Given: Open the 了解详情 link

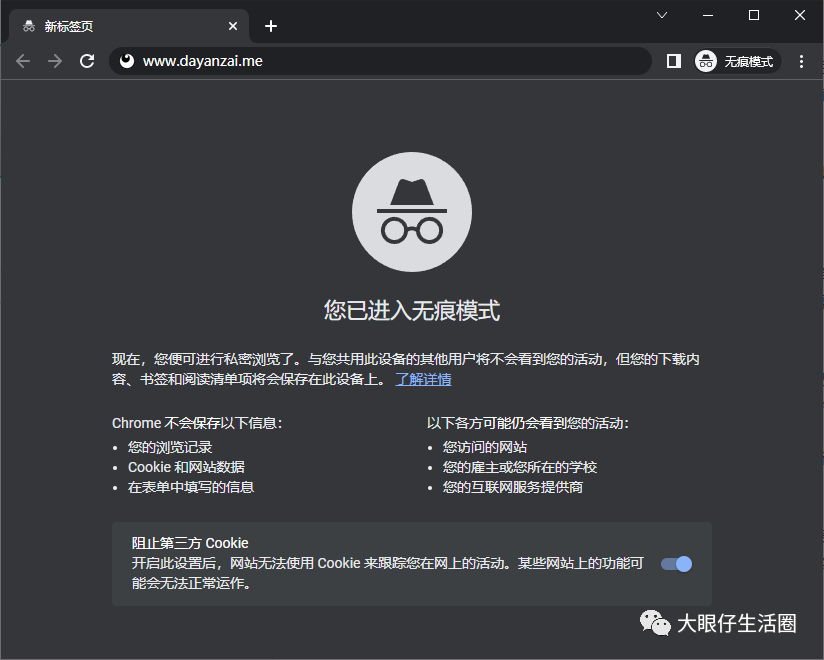Looking at the screenshot, I should tap(423, 379).
